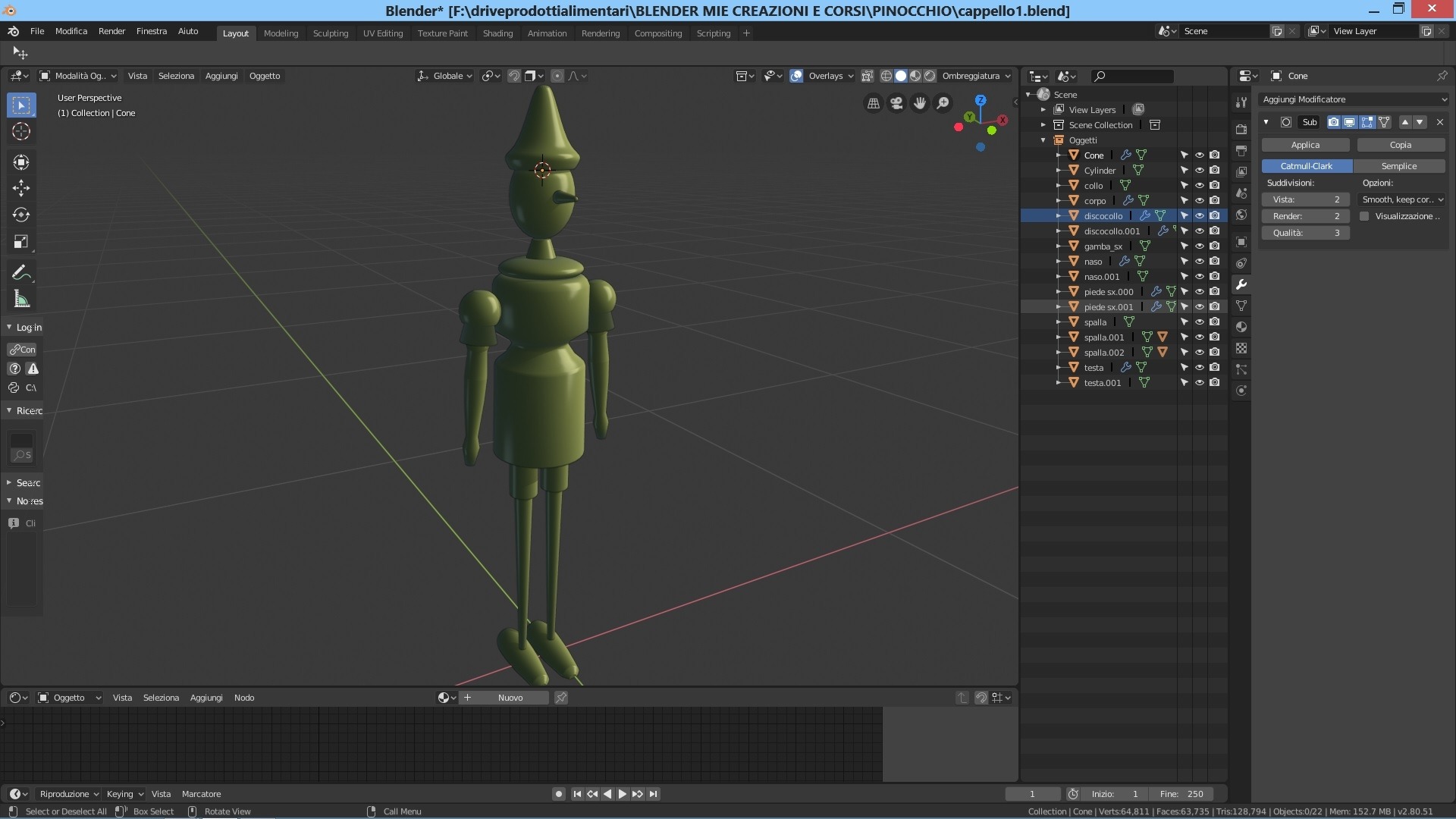This screenshot has height=819, width=1456.
Task: Select the Annotate tool
Action: pyautogui.click(x=21, y=272)
